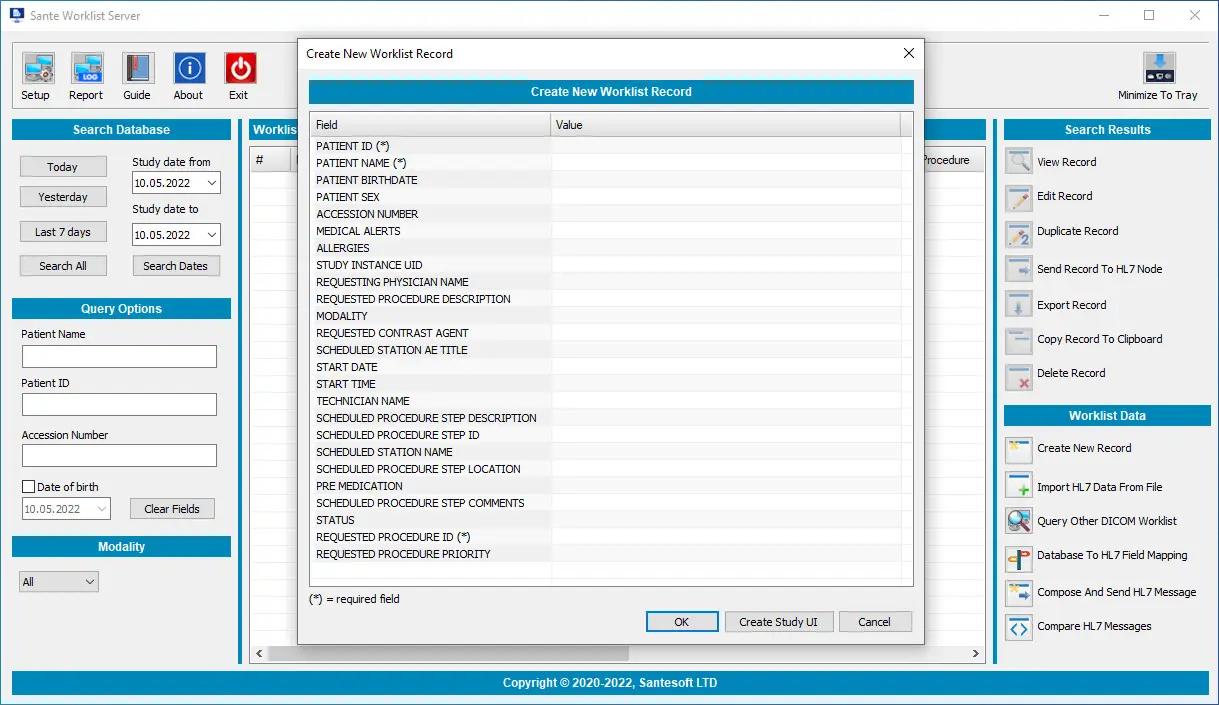Expand the Study date from dropdown
1219x705 pixels.
[210, 183]
